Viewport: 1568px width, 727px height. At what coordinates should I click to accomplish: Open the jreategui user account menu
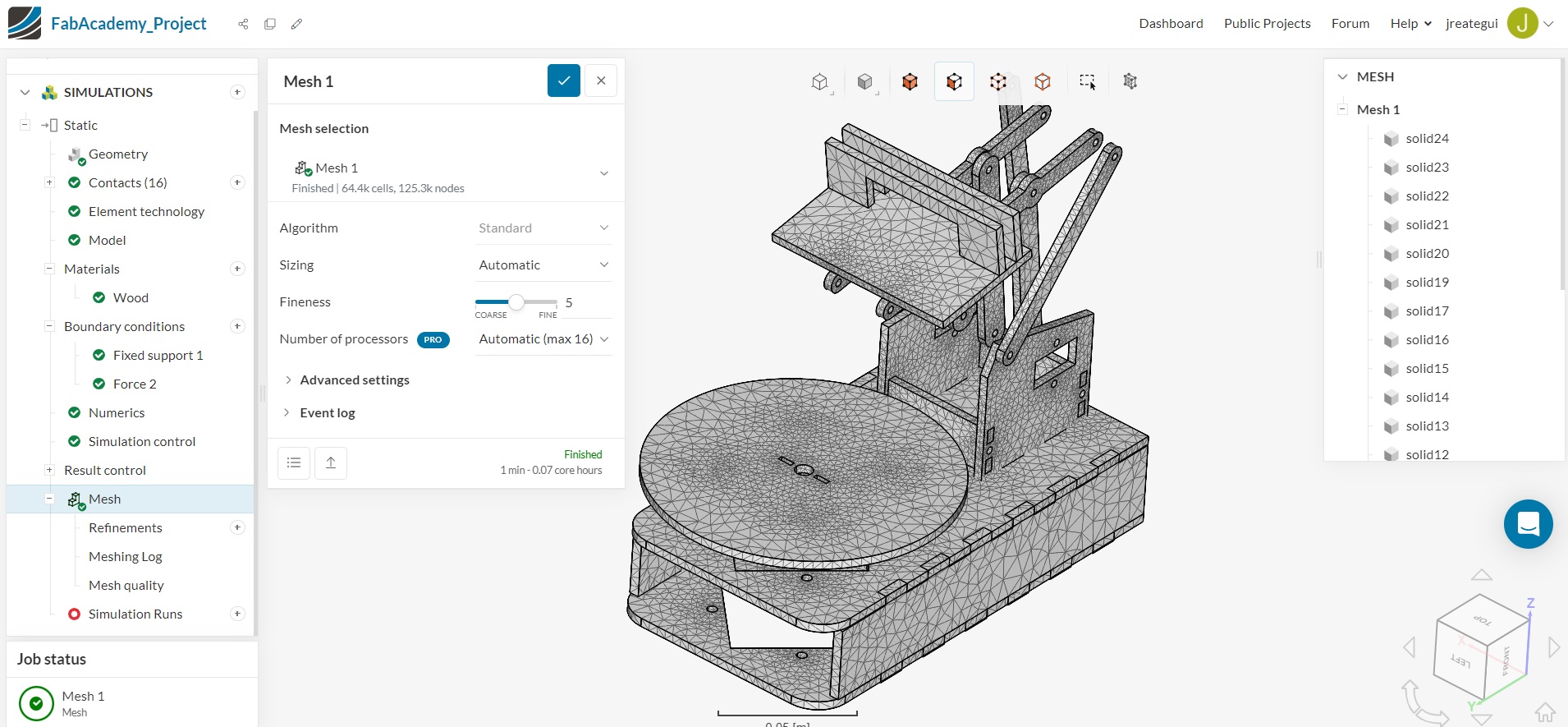coord(1499,23)
